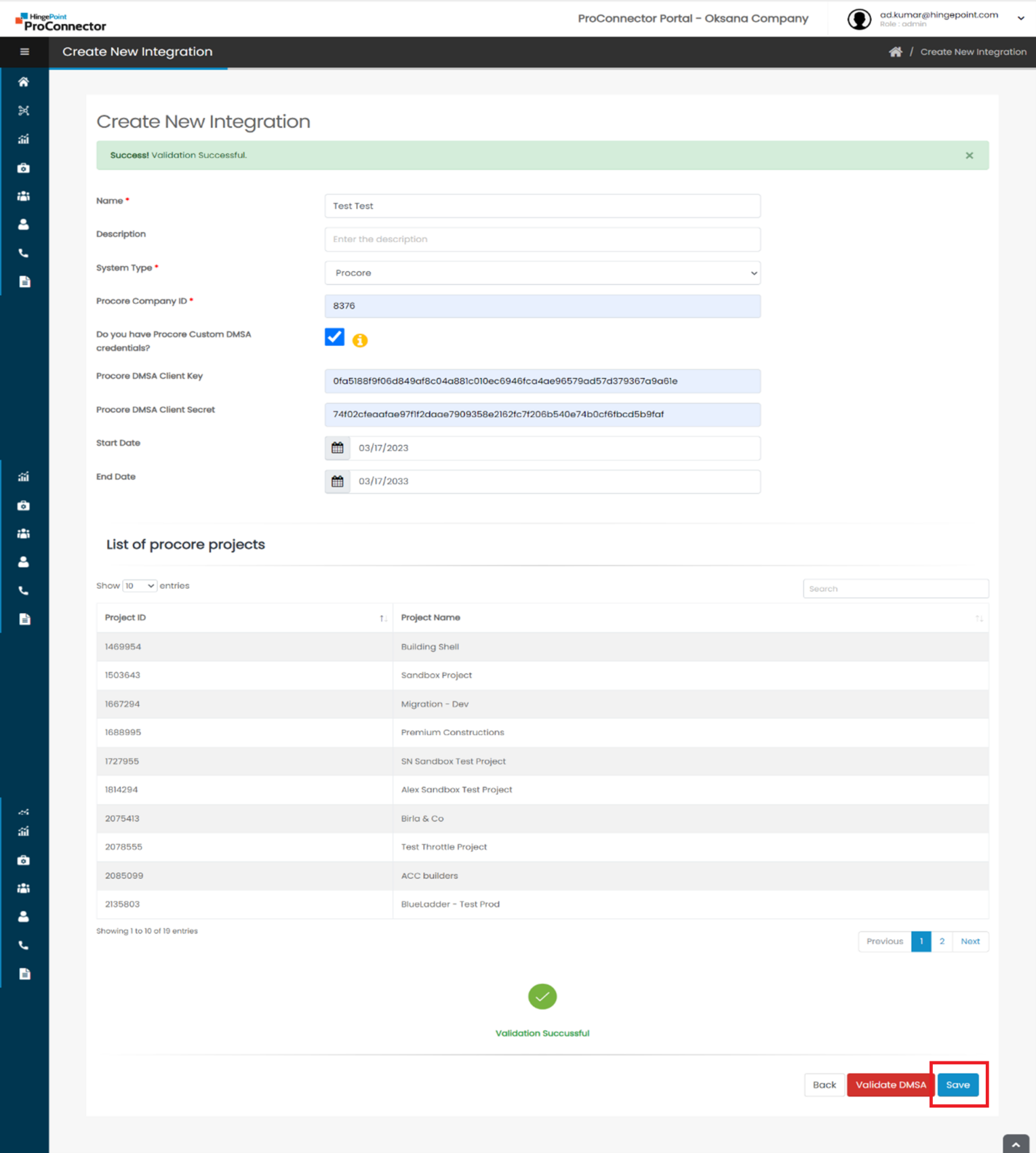The height and width of the screenshot is (1153, 1036).
Task: Click scroll-to-top arrow button
Action: pos(1015,1144)
